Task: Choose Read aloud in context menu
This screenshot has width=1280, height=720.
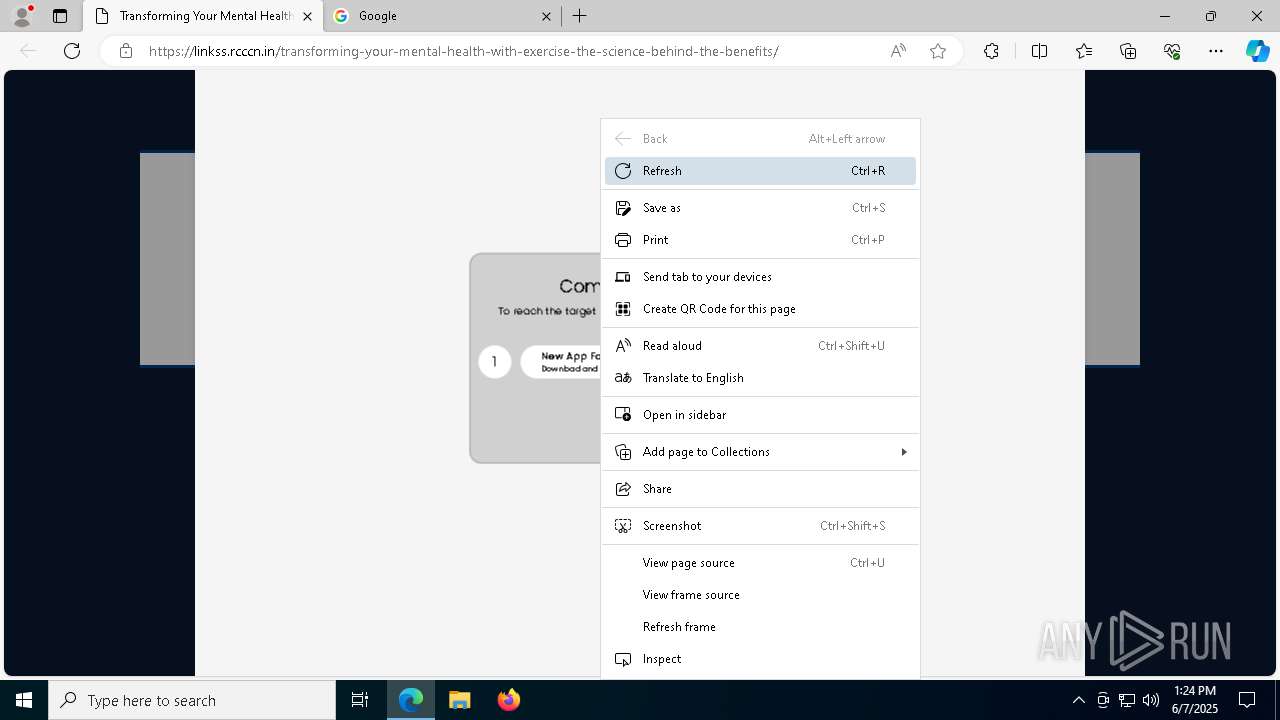Action: click(x=760, y=346)
